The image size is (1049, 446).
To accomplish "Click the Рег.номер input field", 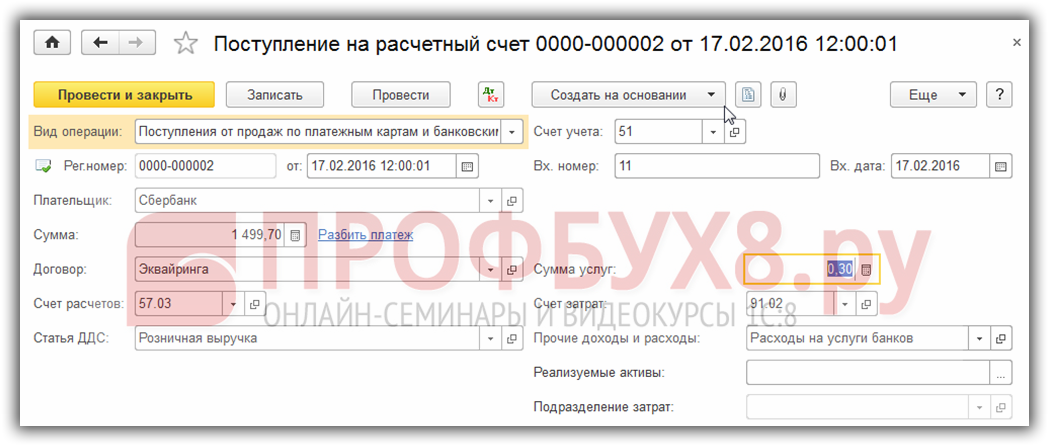I will point(205,166).
